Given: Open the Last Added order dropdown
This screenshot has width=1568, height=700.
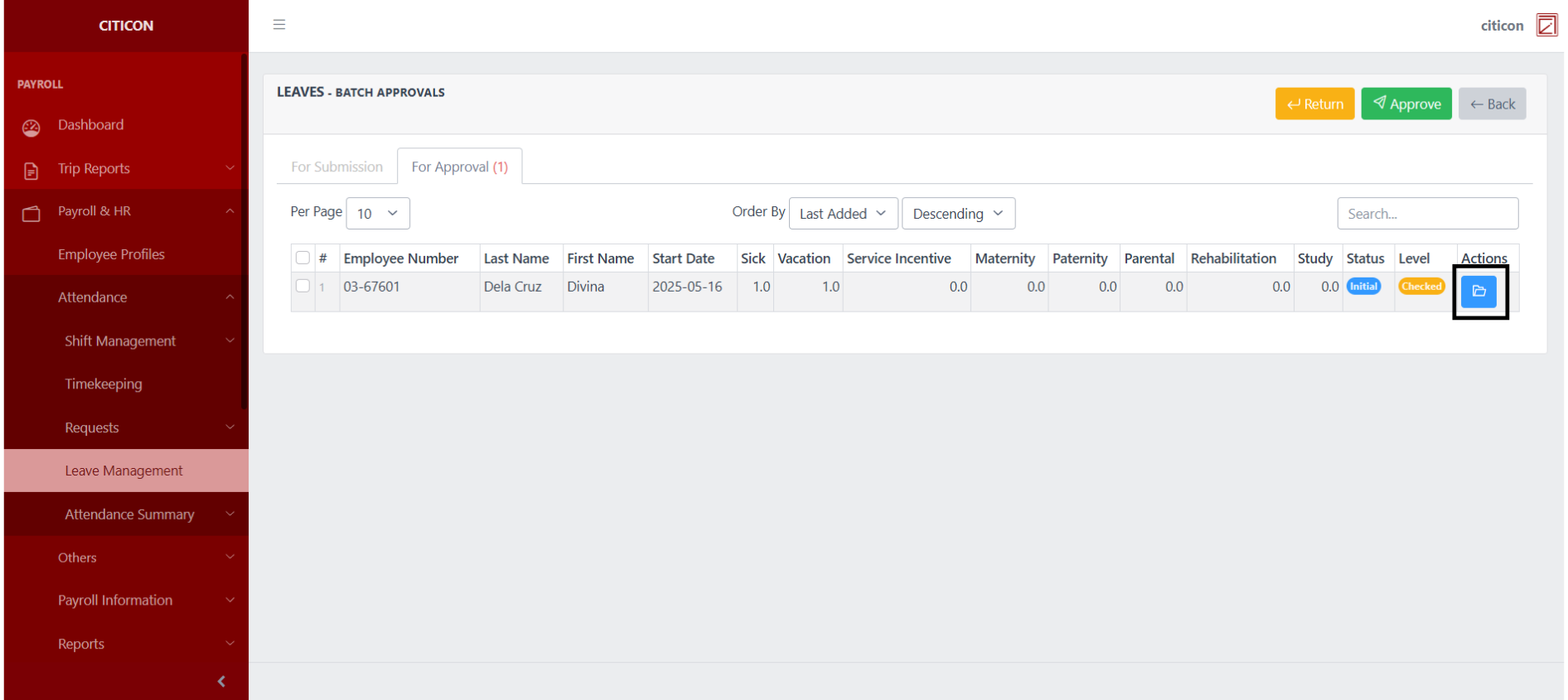Looking at the screenshot, I should [x=842, y=214].
